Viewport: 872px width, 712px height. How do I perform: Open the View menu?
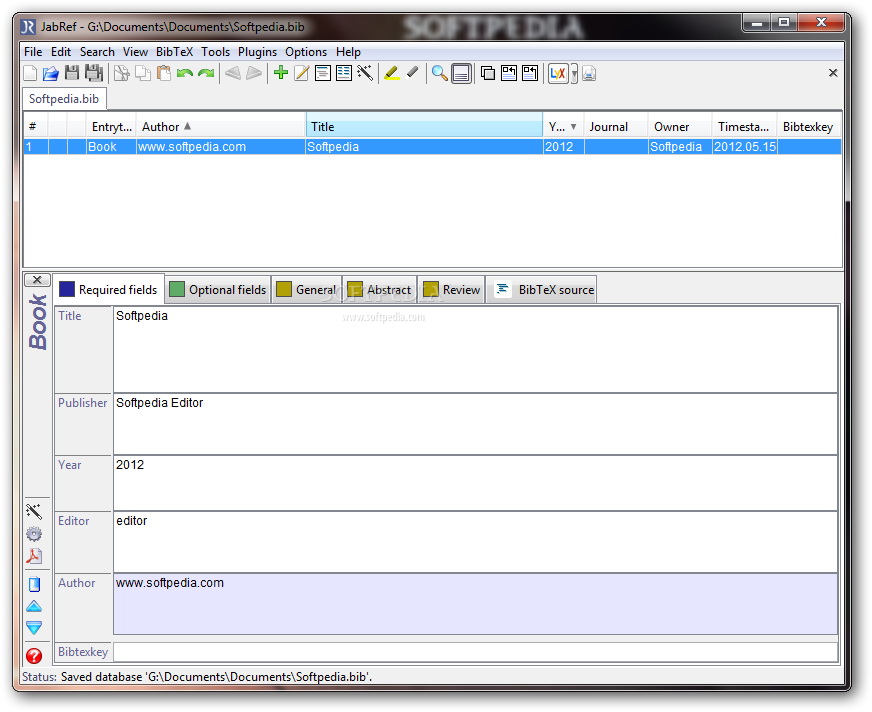tap(135, 52)
